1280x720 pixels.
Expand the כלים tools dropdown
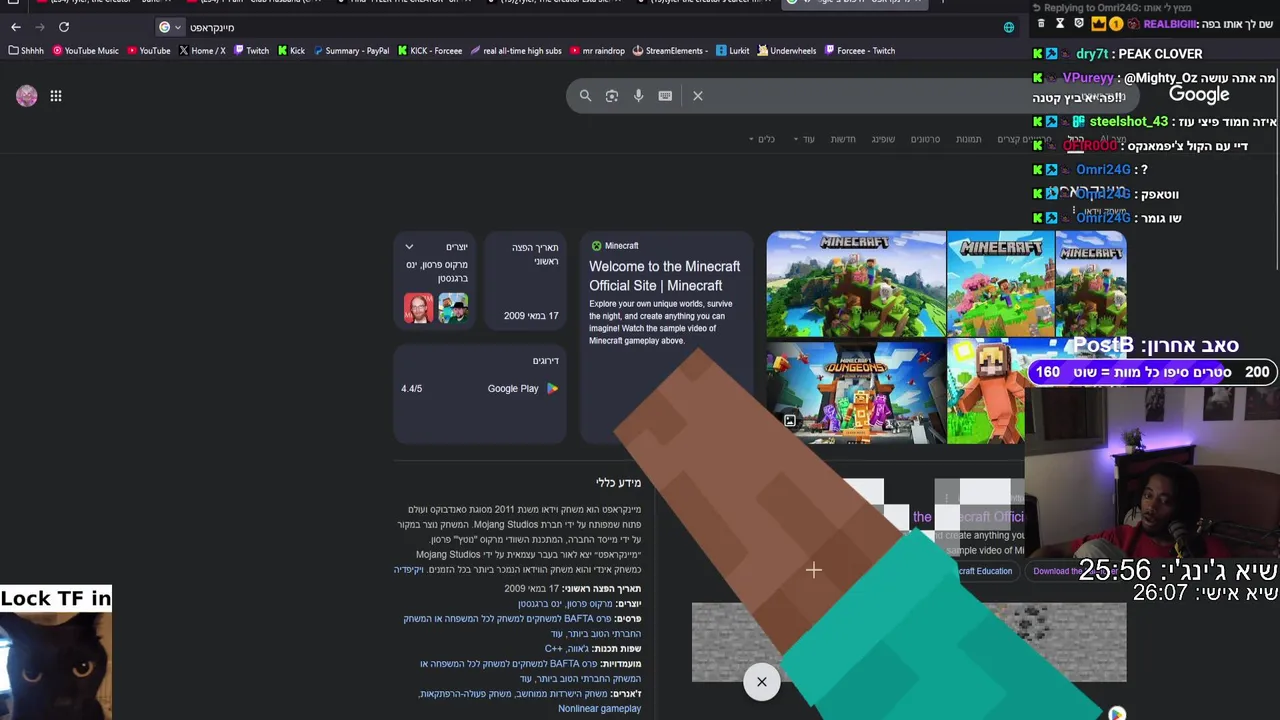tap(762, 139)
